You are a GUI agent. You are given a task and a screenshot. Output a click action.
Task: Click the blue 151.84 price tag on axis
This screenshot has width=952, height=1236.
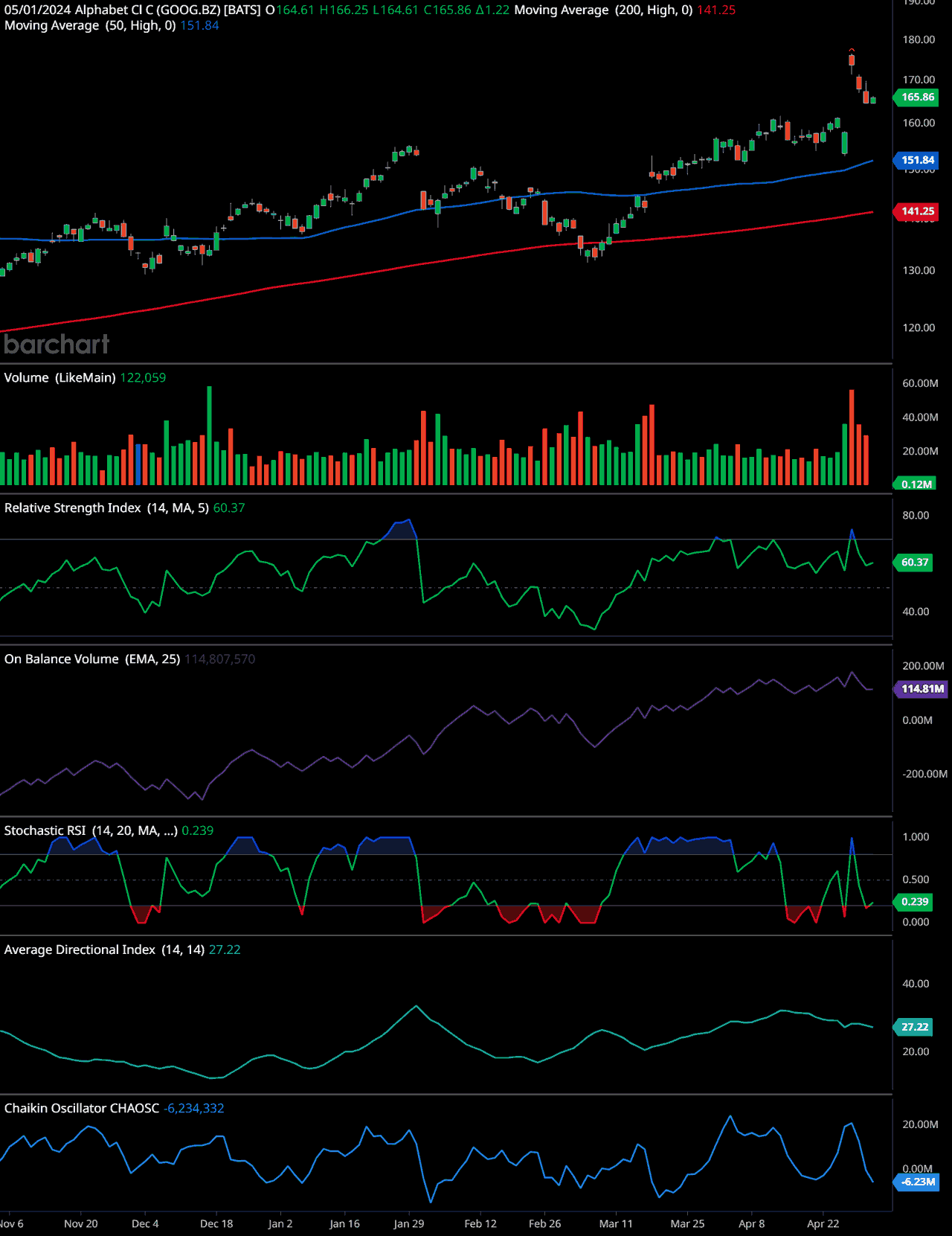pyautogui.click(x=916, y=160)
